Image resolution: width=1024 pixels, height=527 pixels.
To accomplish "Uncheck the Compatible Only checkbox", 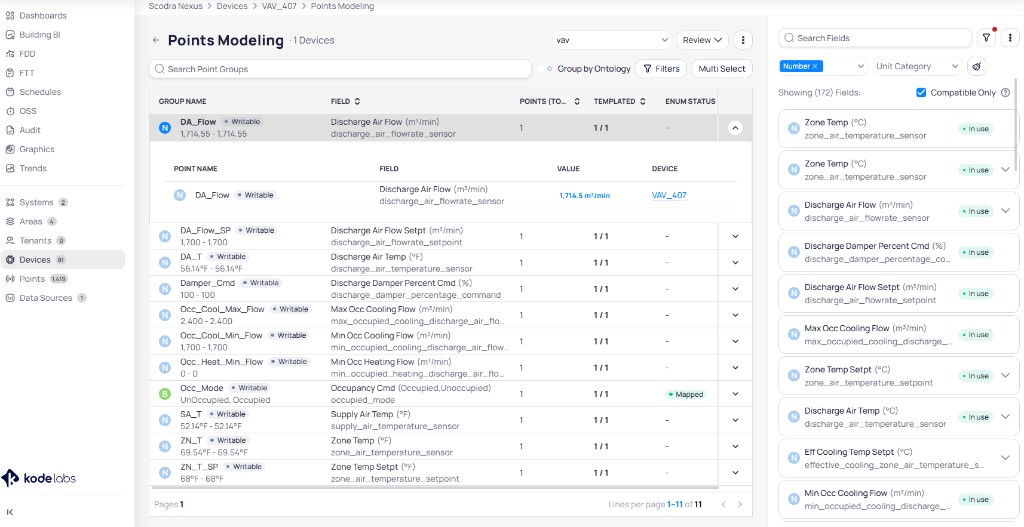I will tap(921, 93).
